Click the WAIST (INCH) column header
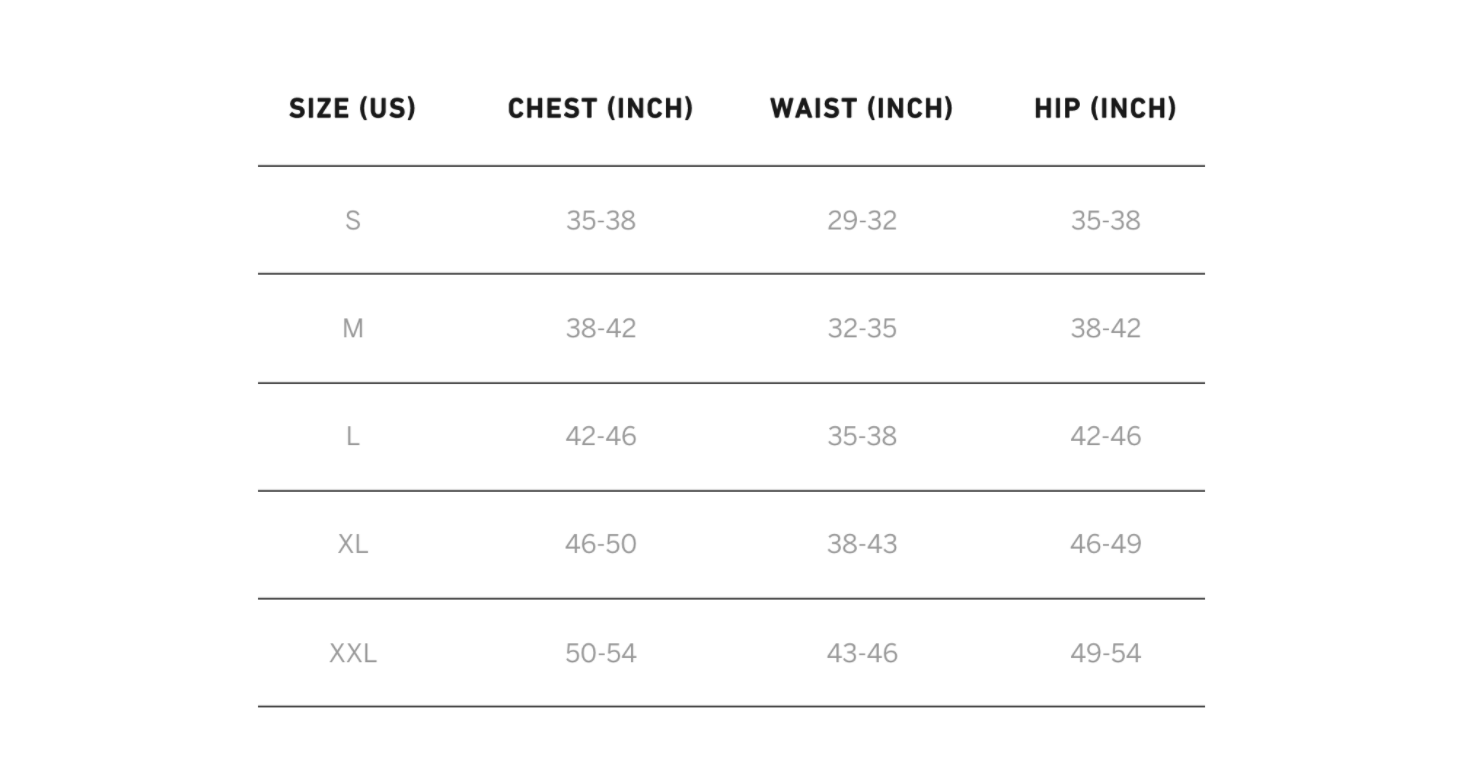1462x772 pixels. click(861, 108)
